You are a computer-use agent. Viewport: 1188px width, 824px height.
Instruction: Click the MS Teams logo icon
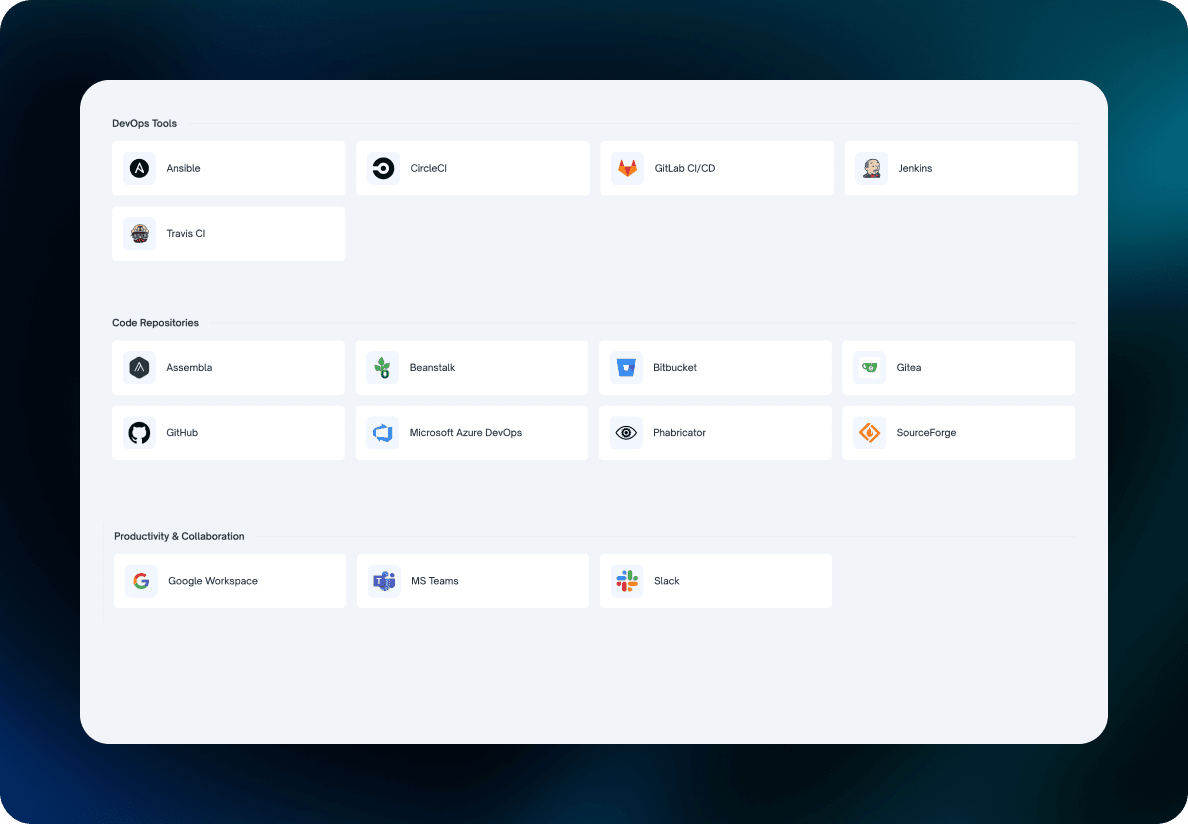pyautogui.click(x=384, y=581)
